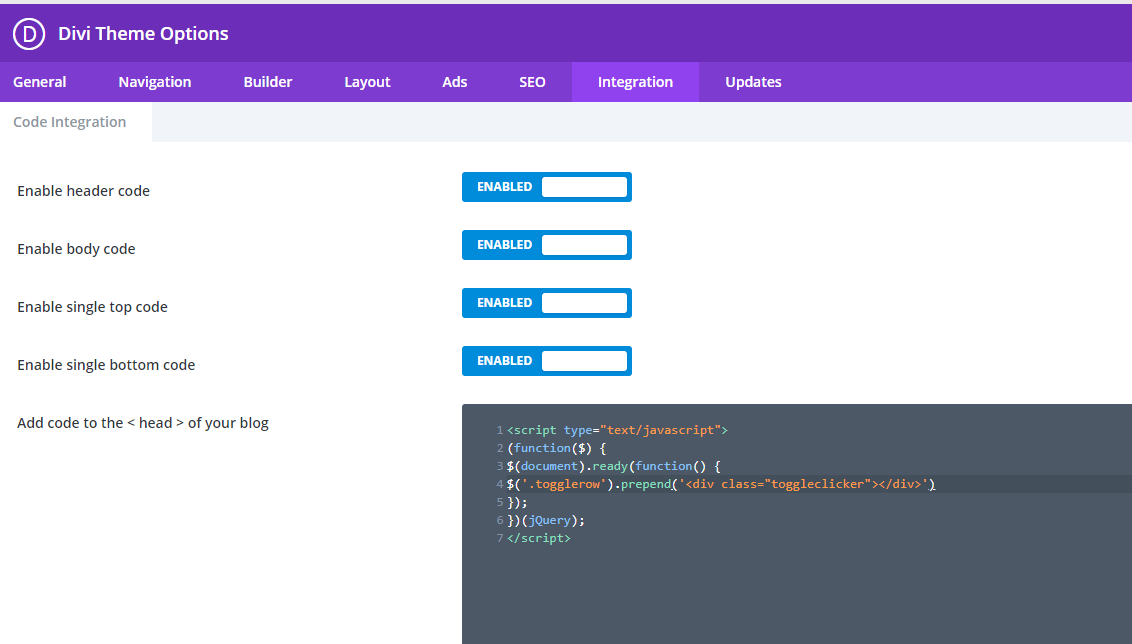Image resolution: width=1132 pixels, height=644 pixels.
Task: Toggle Enable header code switch
Action: [547, 187]
